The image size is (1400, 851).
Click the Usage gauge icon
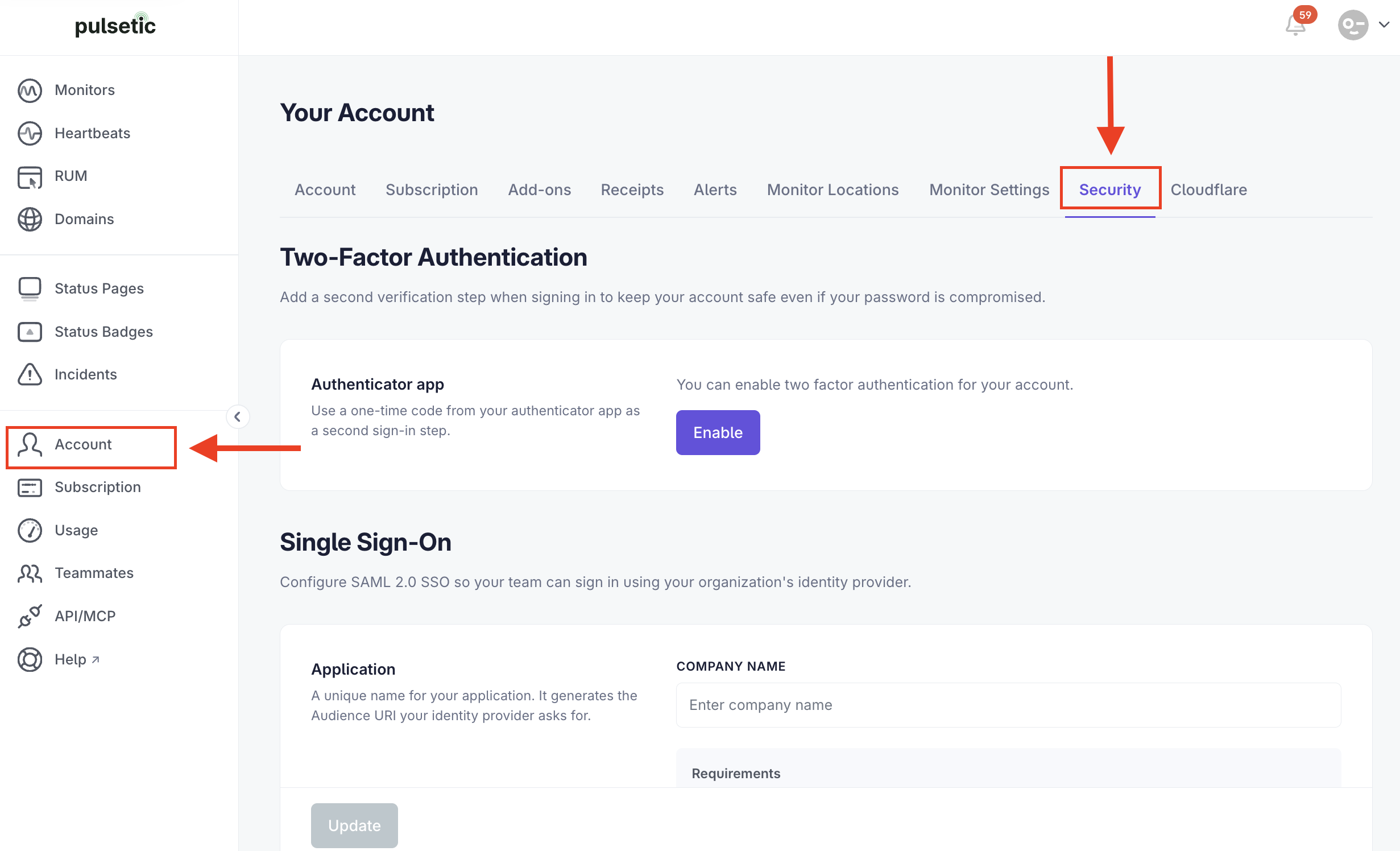pyautogui.click(x=30, y=530)
